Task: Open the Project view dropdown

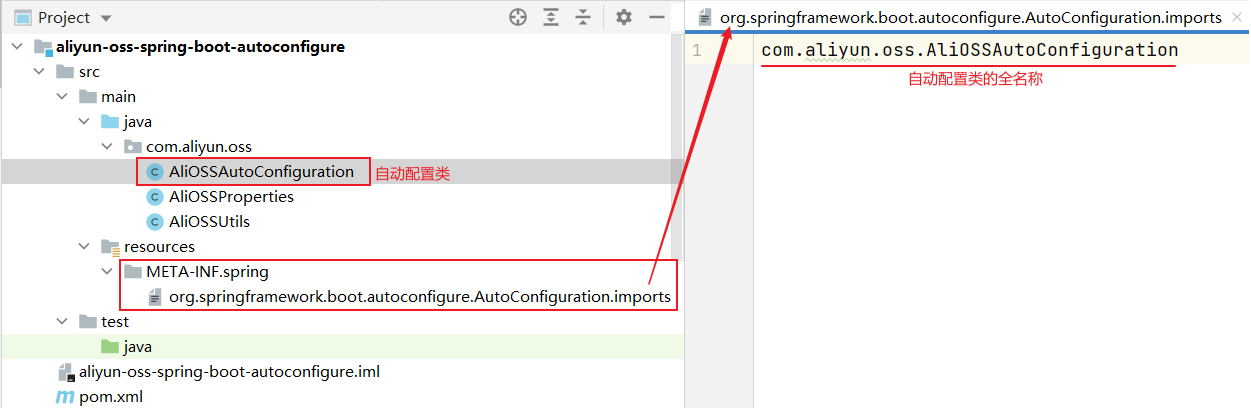Action: tap(106, 18)
